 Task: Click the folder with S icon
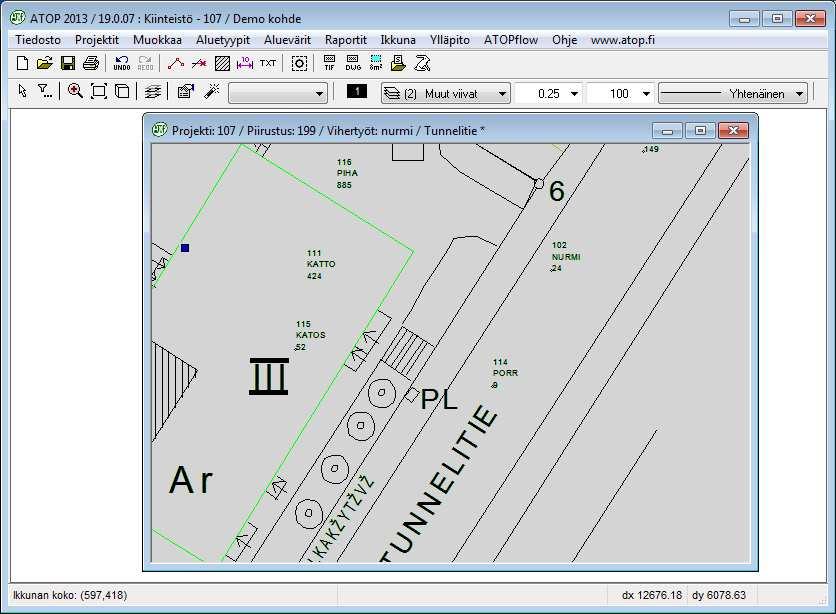[398, 63]
